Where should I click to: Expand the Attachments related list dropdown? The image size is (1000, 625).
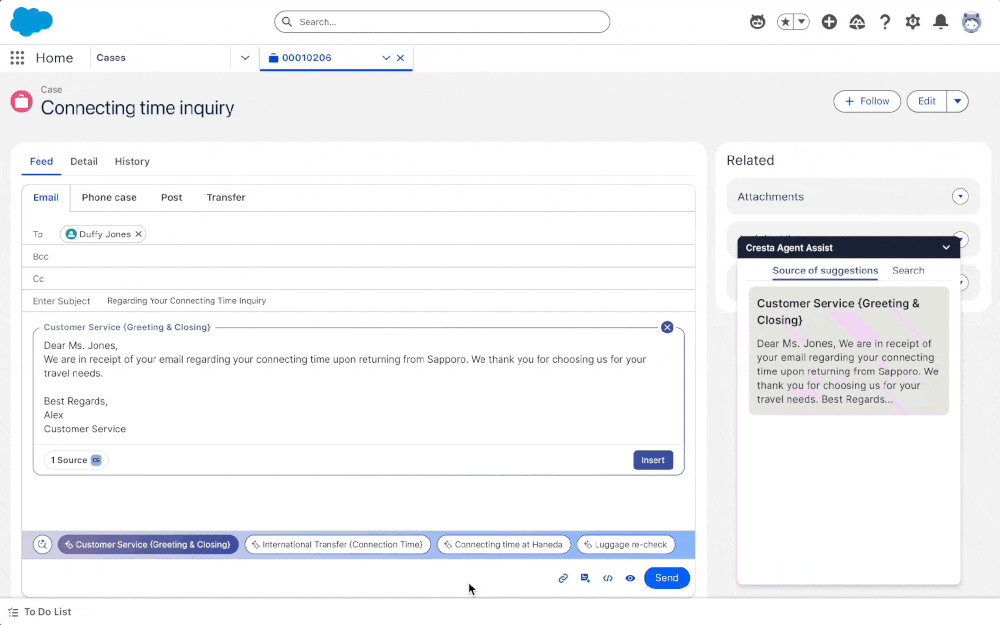(960, 196)
